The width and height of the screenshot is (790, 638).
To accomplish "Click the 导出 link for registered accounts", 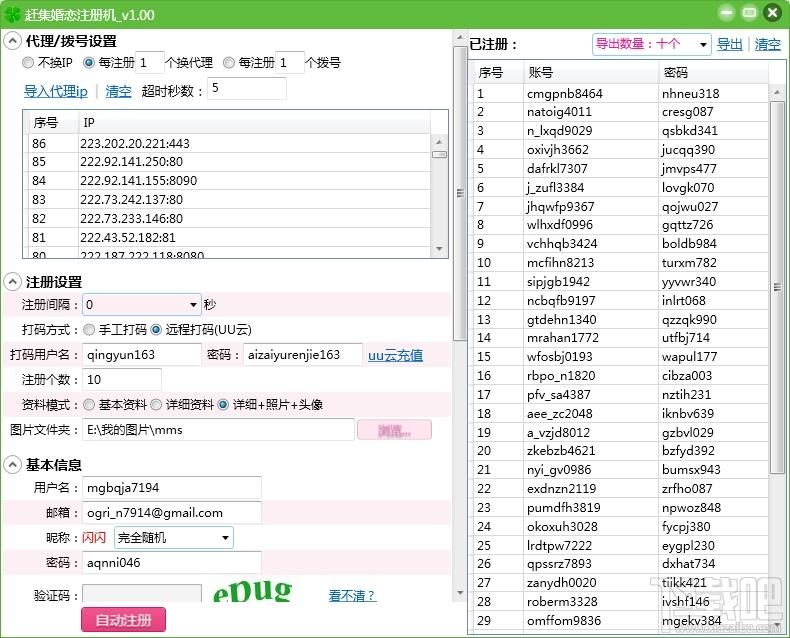I will point(730,44).
